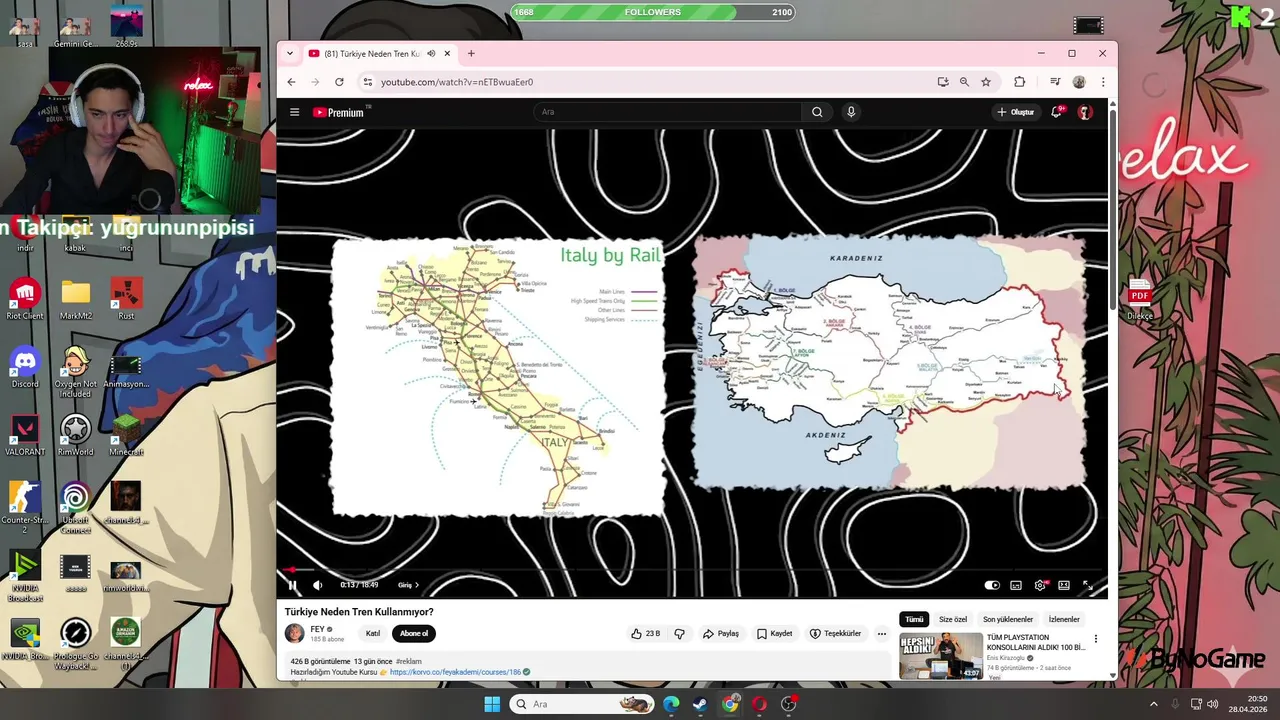
Task: Open the PlayStation consoles video thumbnail
Action: 941,656
